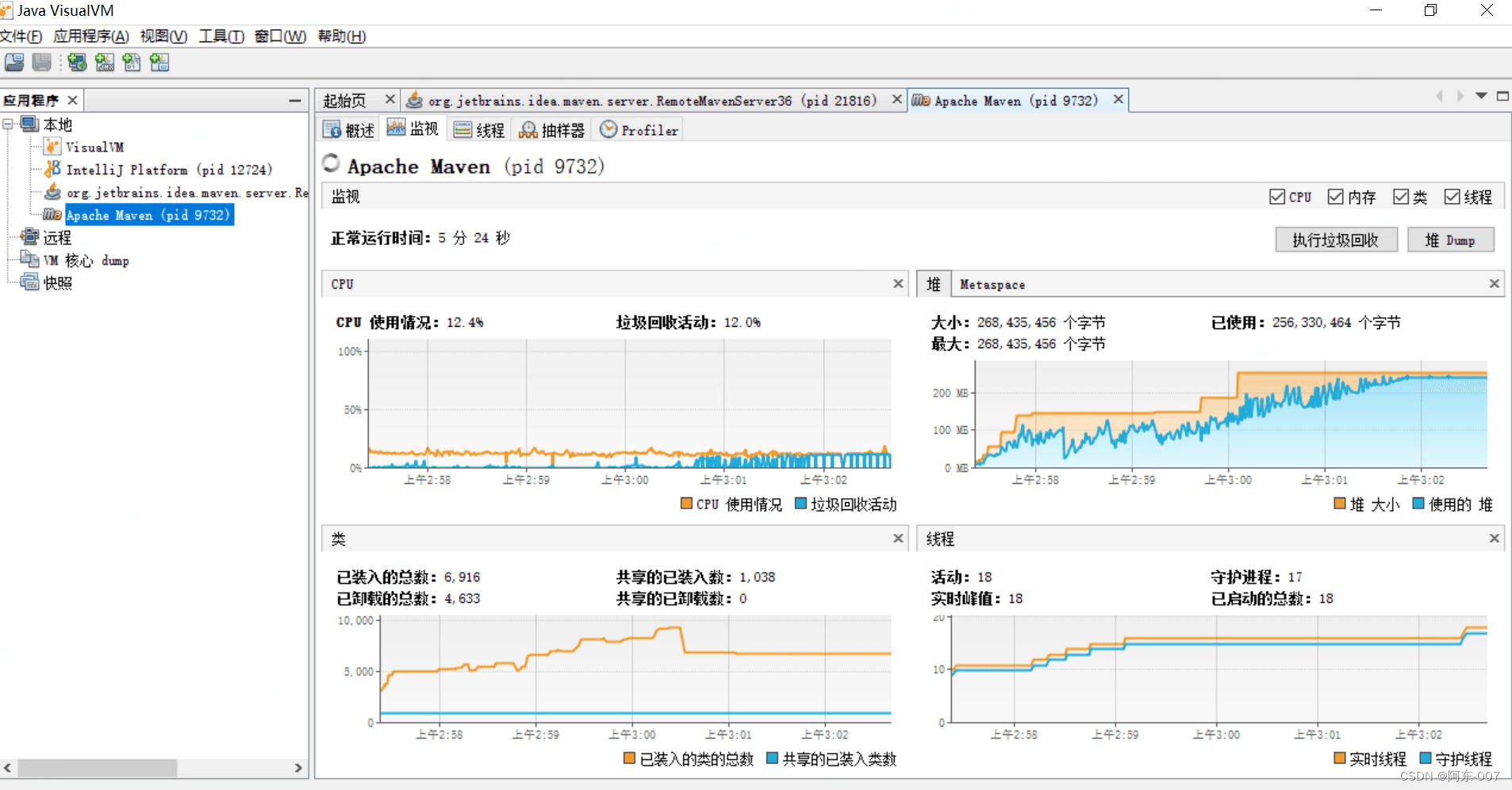This screenshot has width=1512, height=790.
Task: Switch to the Metaspace tab
Action: click(992, 285)
